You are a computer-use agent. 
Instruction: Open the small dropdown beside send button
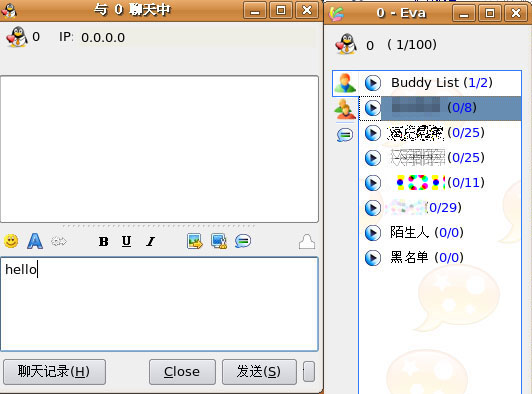(x=309, y=372)
